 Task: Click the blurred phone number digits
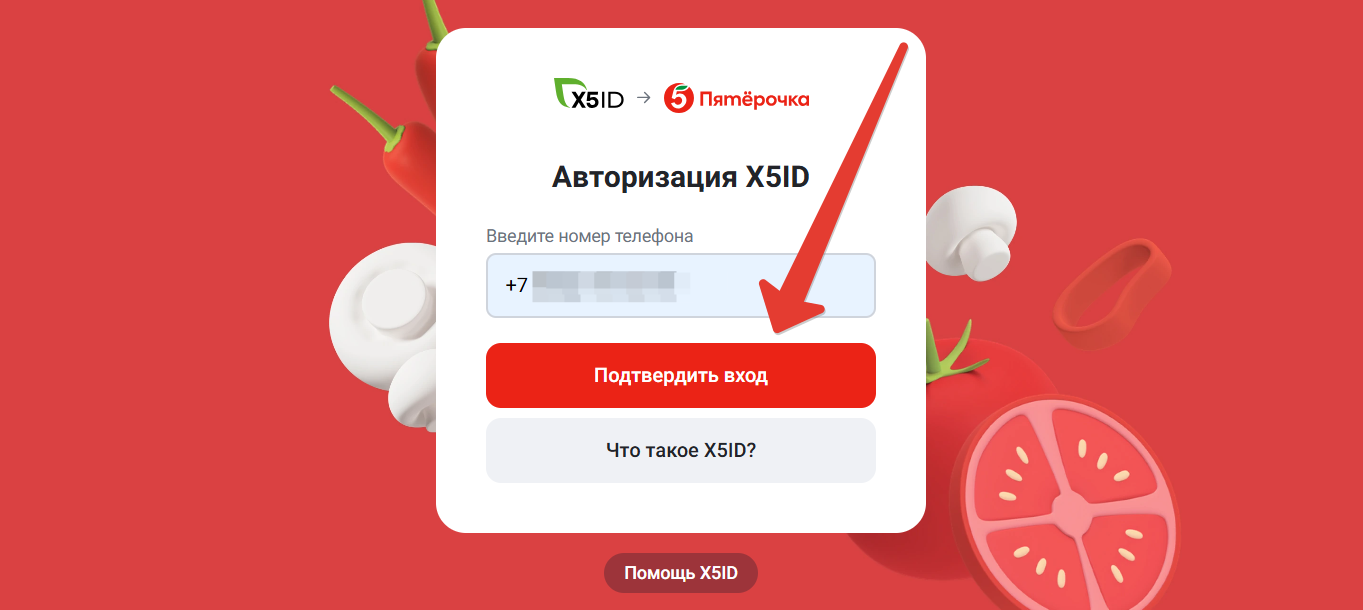tap(604, 285)
